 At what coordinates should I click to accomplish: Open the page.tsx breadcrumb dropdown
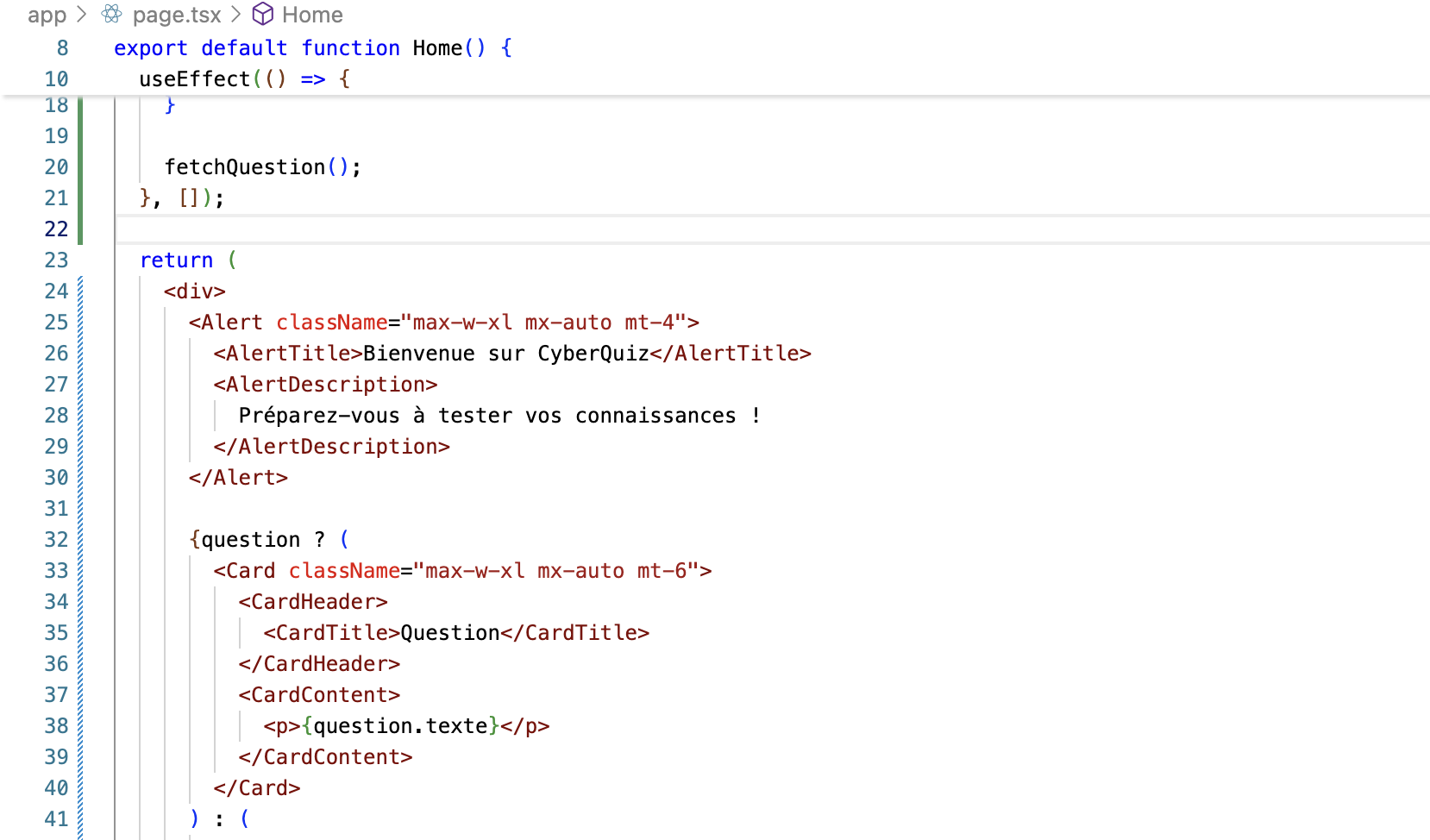click(x=176, y=15)
